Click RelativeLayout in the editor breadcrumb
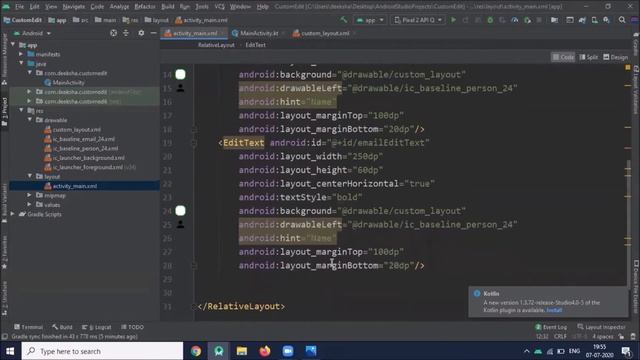The height and width of the screenshot is (360, 640). (216, 45)
